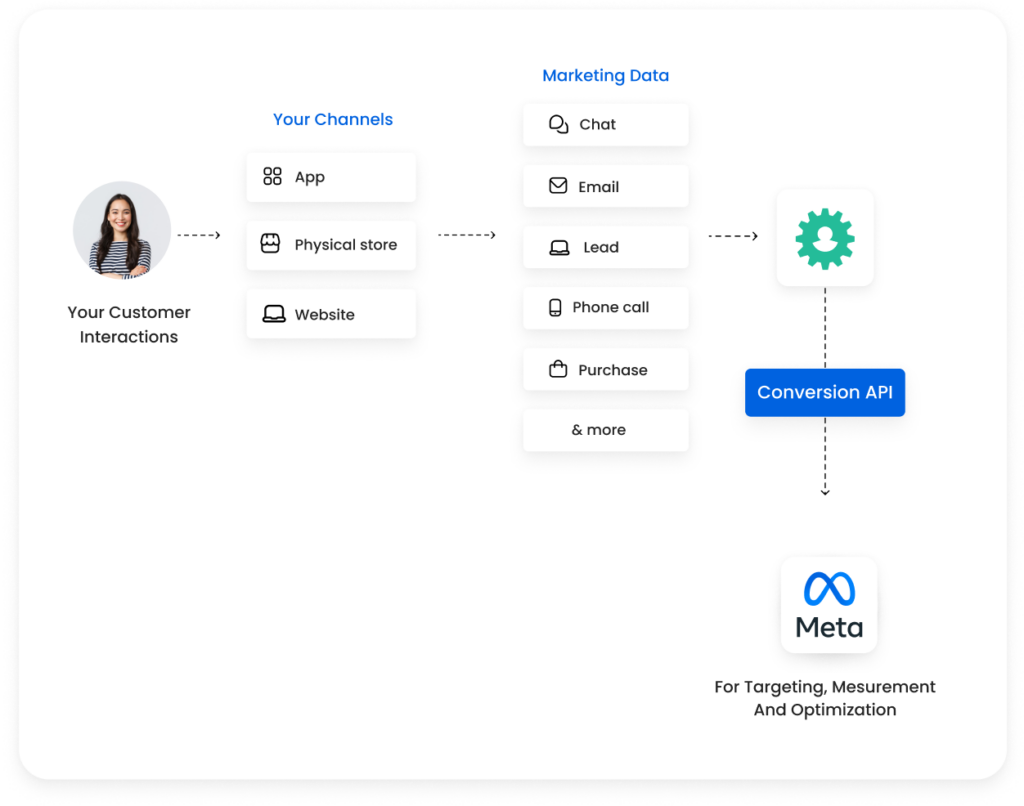This screenshot has width=1024, height=806.
Task: Click the Physical store shop icon
Action: click(x=270, y=244)
